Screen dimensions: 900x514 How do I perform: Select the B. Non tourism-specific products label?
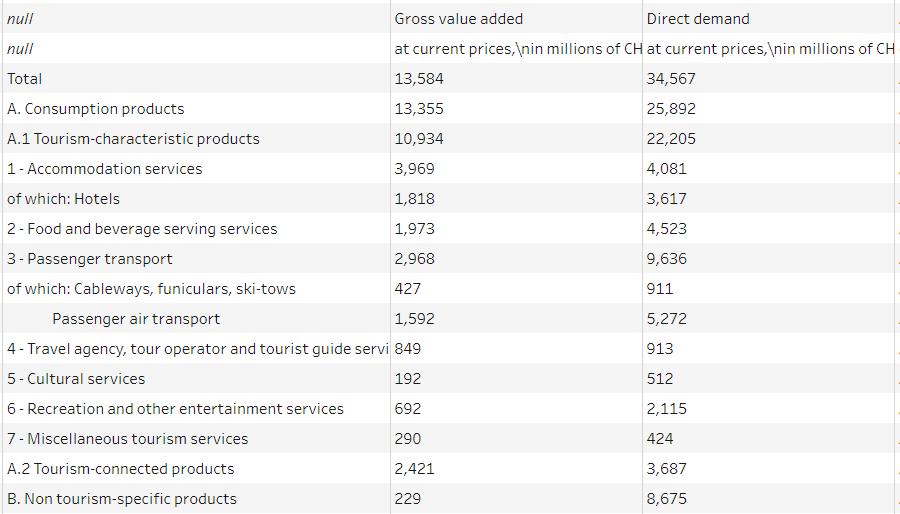click(x=122, y=499)
